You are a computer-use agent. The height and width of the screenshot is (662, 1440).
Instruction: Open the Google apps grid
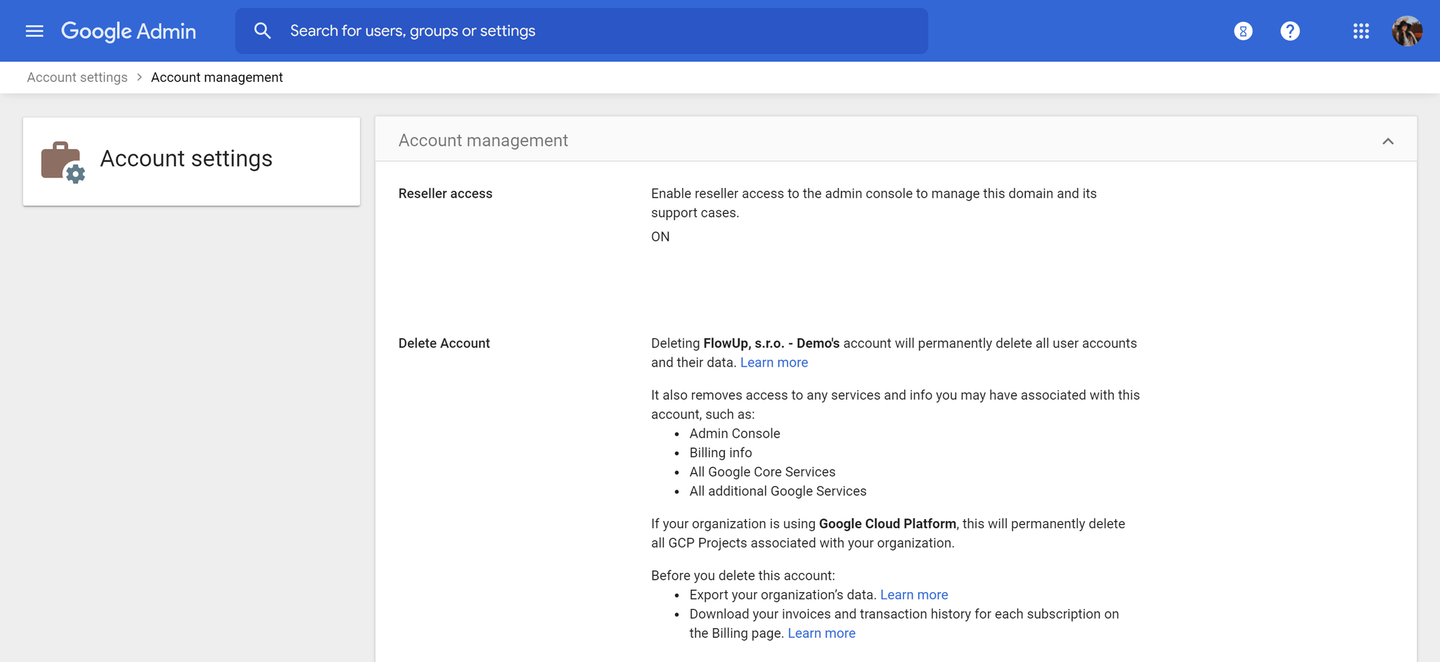point(1361,31)
